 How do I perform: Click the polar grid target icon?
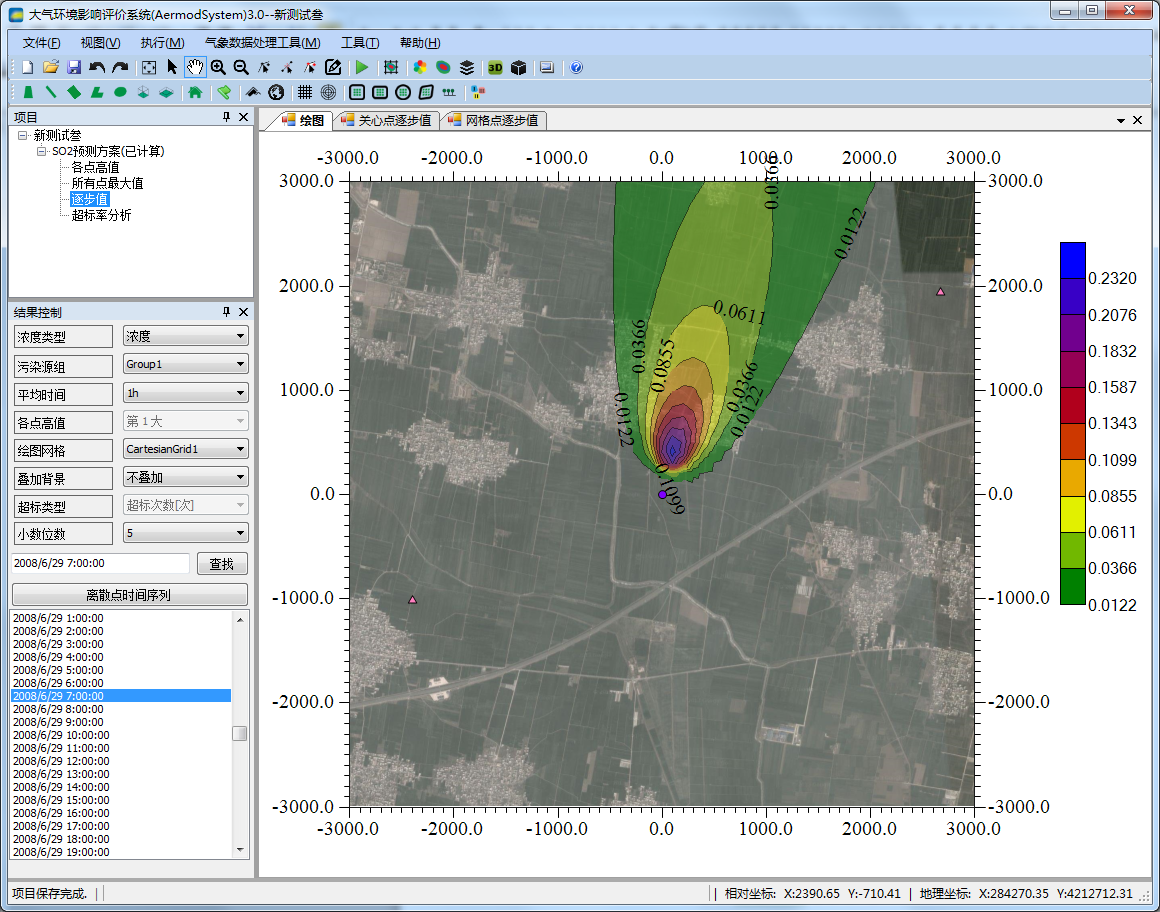click(328, 92)
